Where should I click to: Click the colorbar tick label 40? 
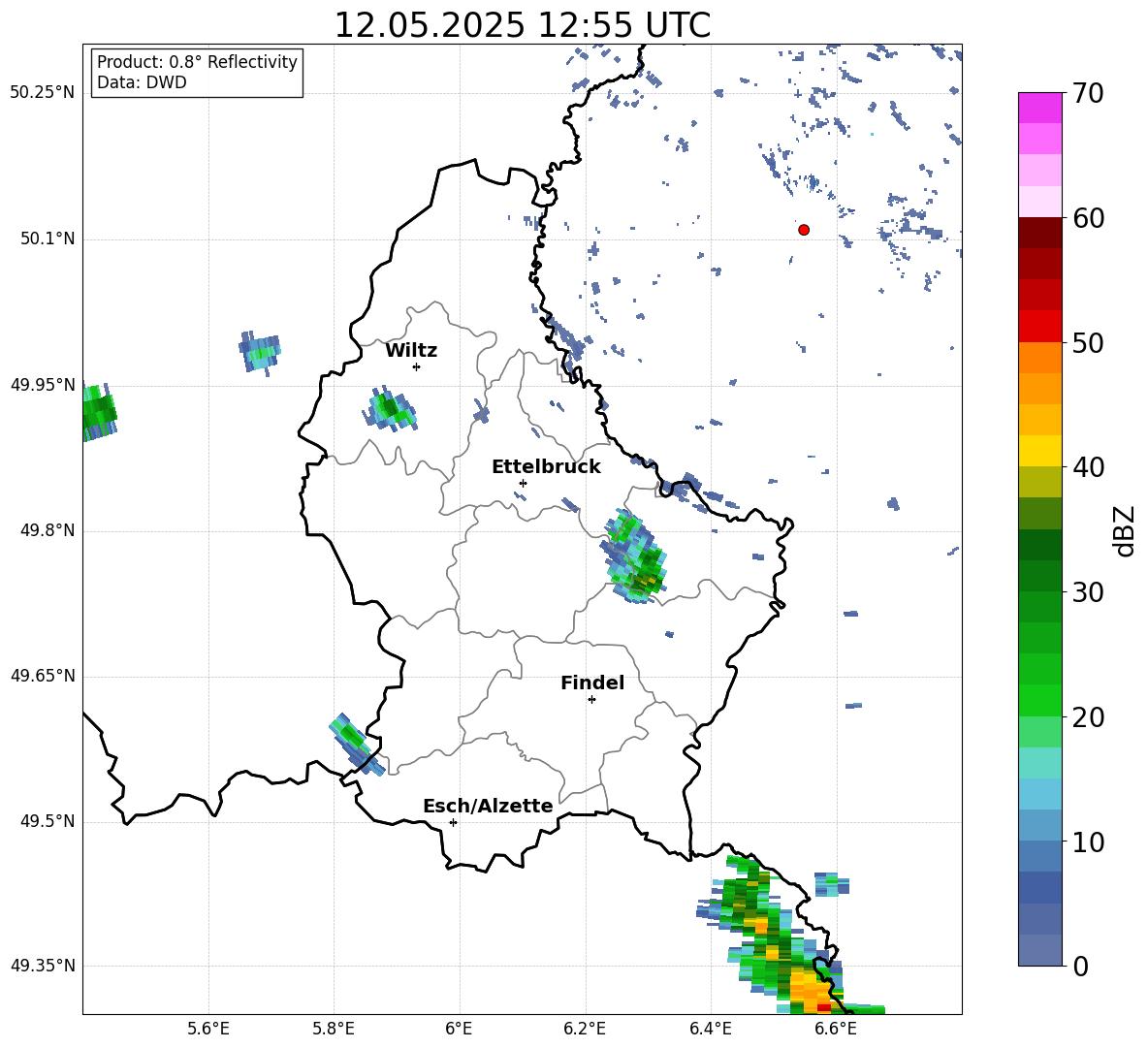(1087, 467)
